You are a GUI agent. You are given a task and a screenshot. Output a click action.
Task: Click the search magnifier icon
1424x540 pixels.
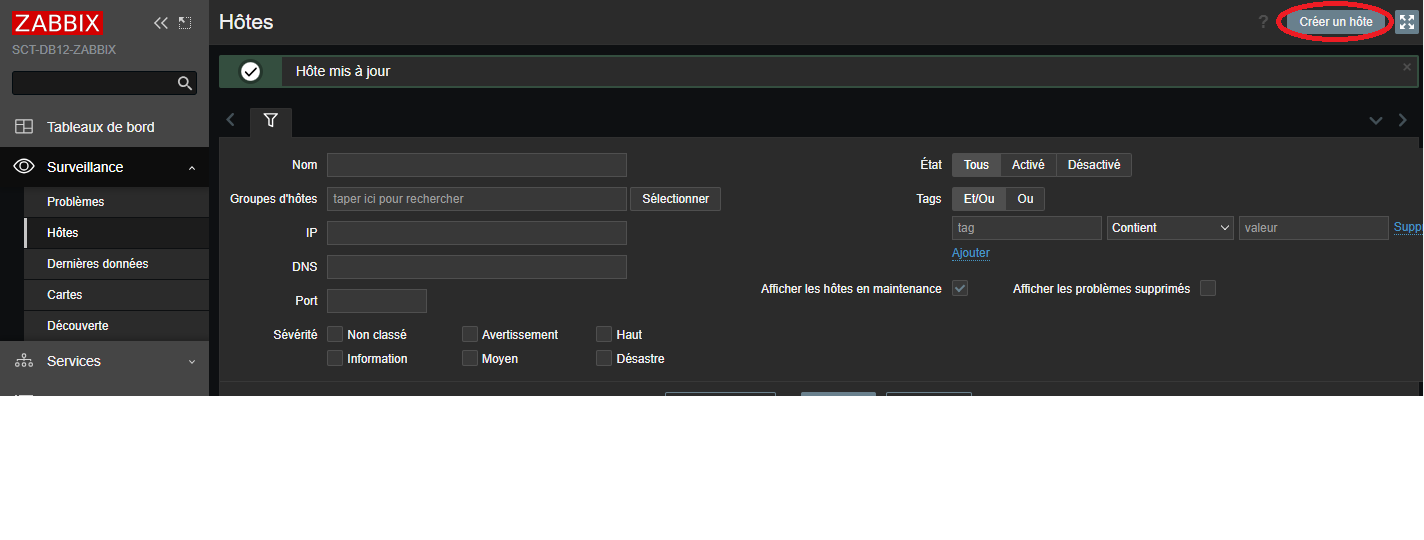184,83
